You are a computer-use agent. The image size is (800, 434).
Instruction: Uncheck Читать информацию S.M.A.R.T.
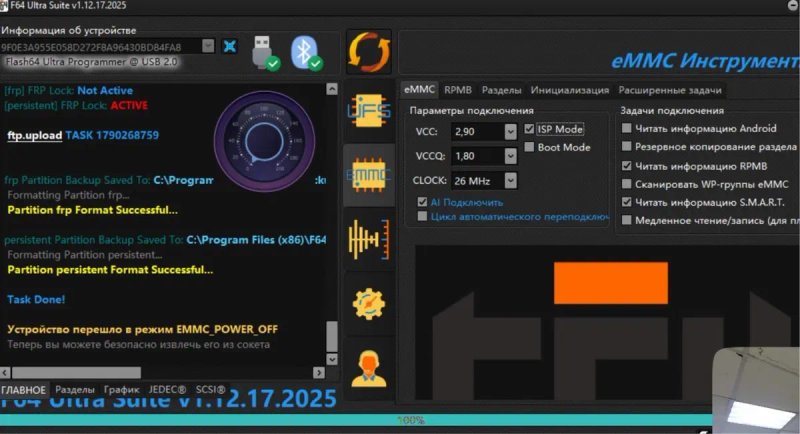pyautogui.click(x=627, y=202)
